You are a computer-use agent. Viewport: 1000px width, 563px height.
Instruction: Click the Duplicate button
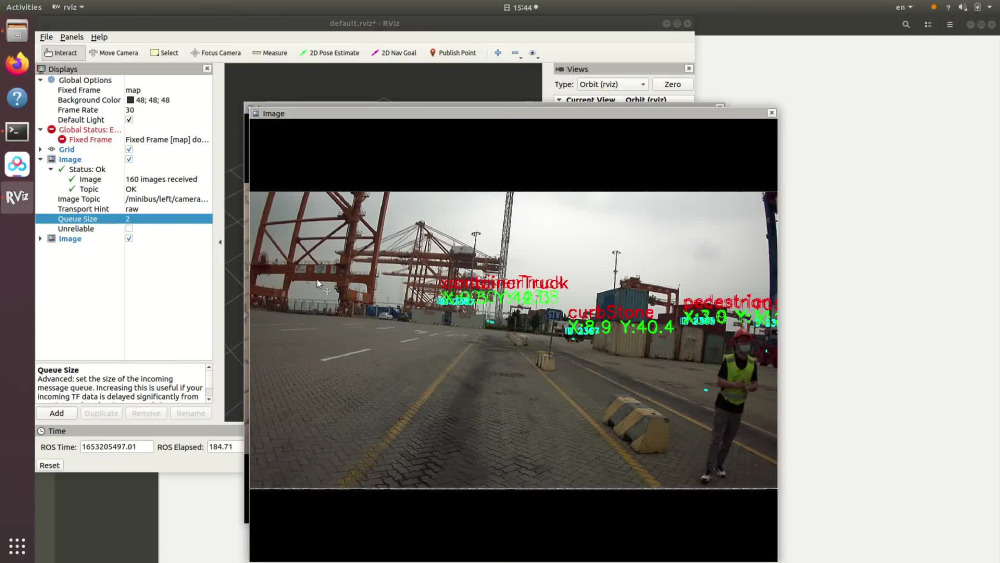(x=101, y=413)
